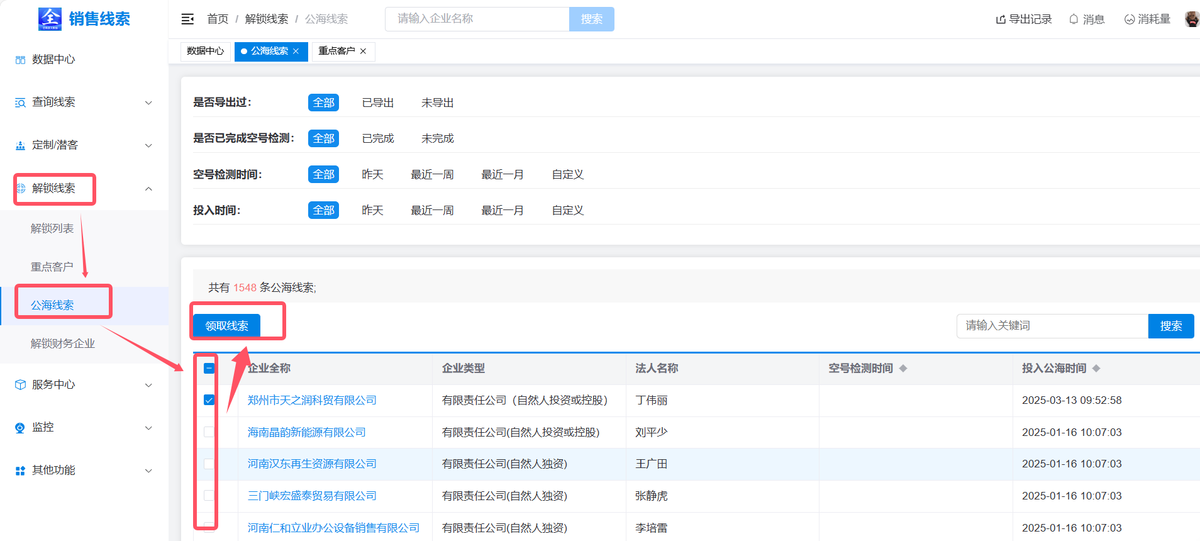Screen dimensions: 1200x541
Task: Choose 自定义 for 投入时间
Action: pyautogui.click(x=568, y=211)
